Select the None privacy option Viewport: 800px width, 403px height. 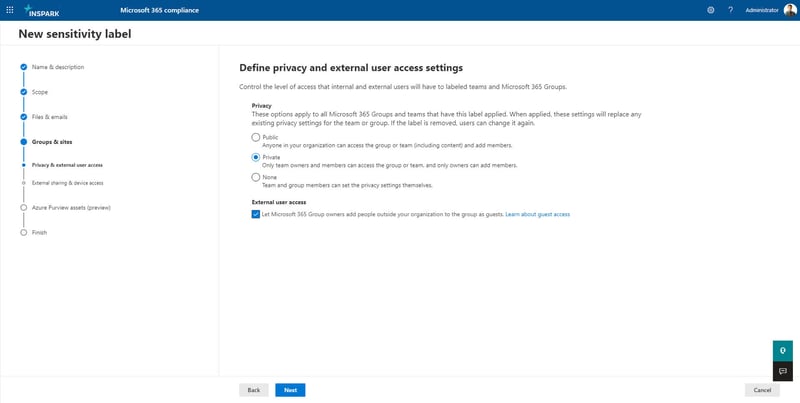tap(256, 178)
